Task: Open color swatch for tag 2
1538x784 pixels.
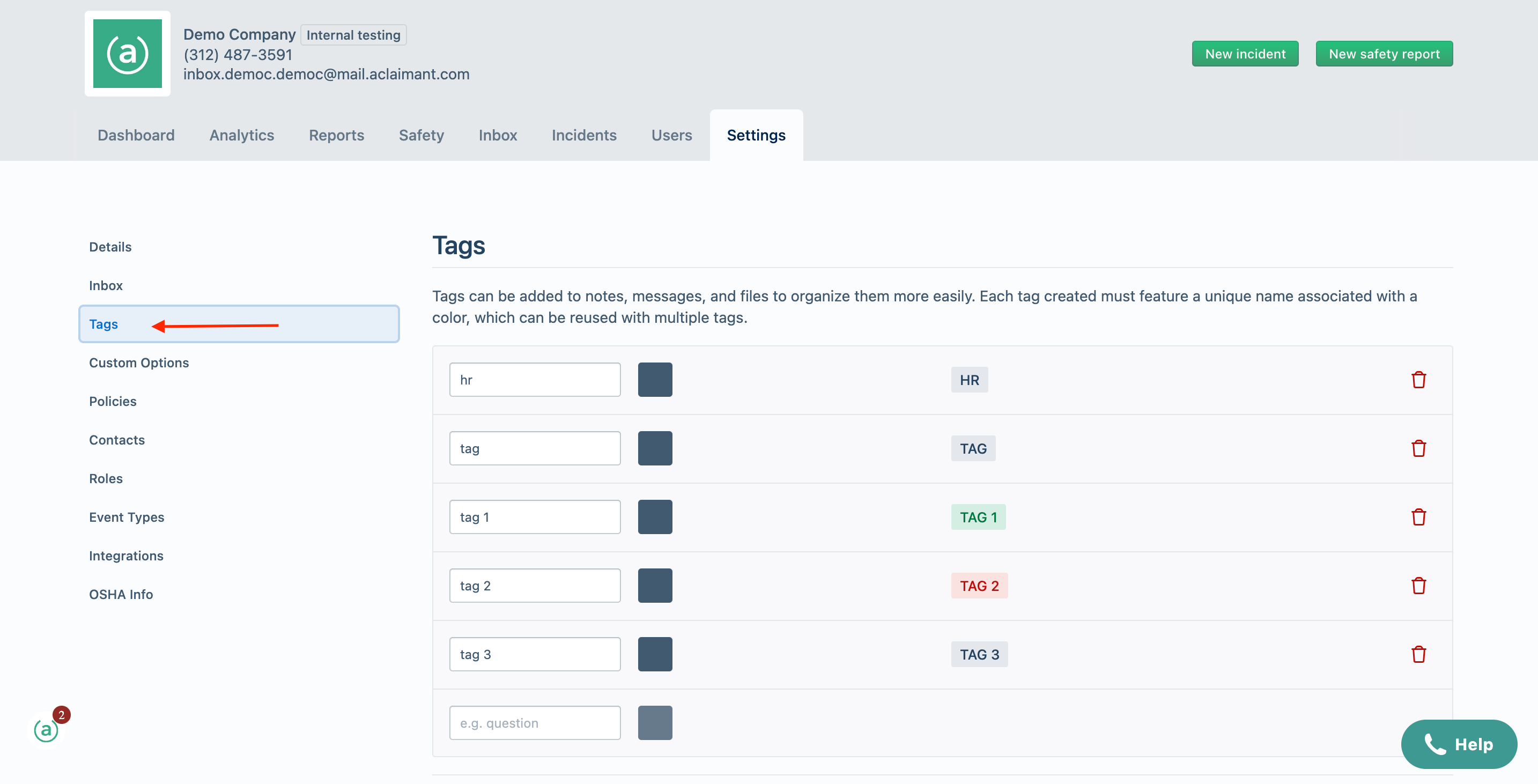Action: coord(655,586)
